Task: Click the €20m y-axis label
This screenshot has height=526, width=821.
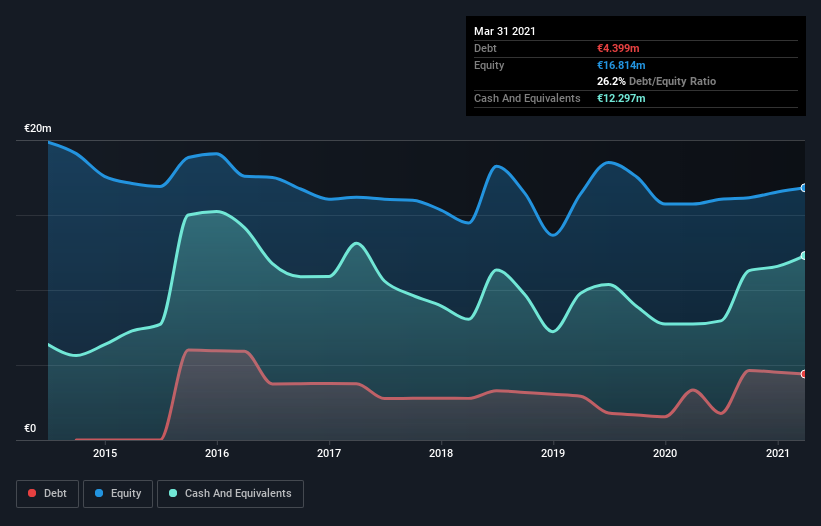Action: [x=38, y=128]
